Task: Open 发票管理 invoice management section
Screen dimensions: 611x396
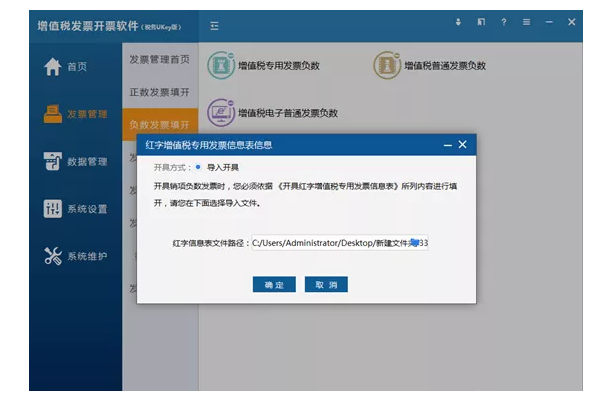Action: 75,114
